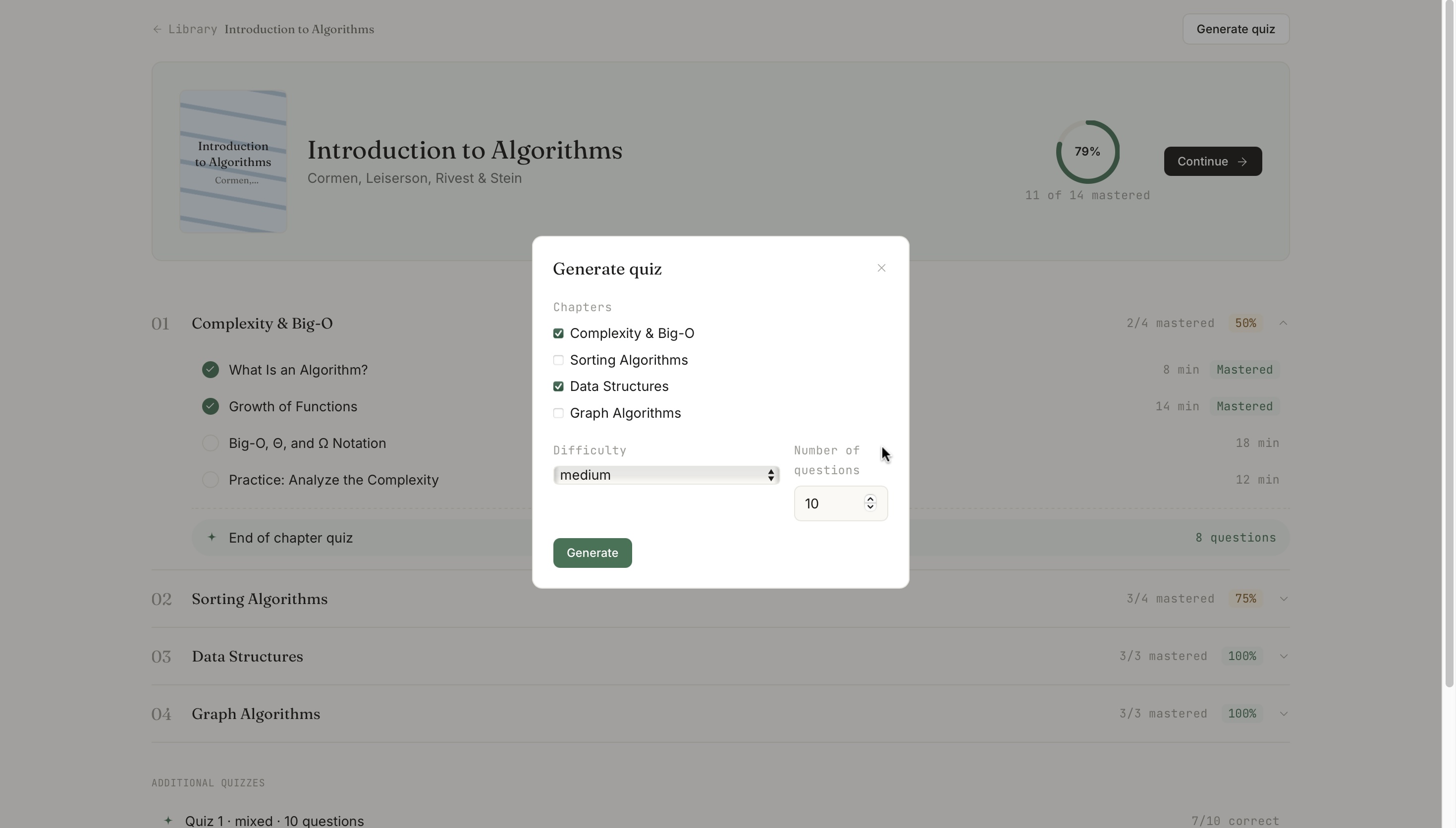Check the Sorting Algorithms chapter checkbox
The image size is (1456, 828).
(x=558, y=360)
